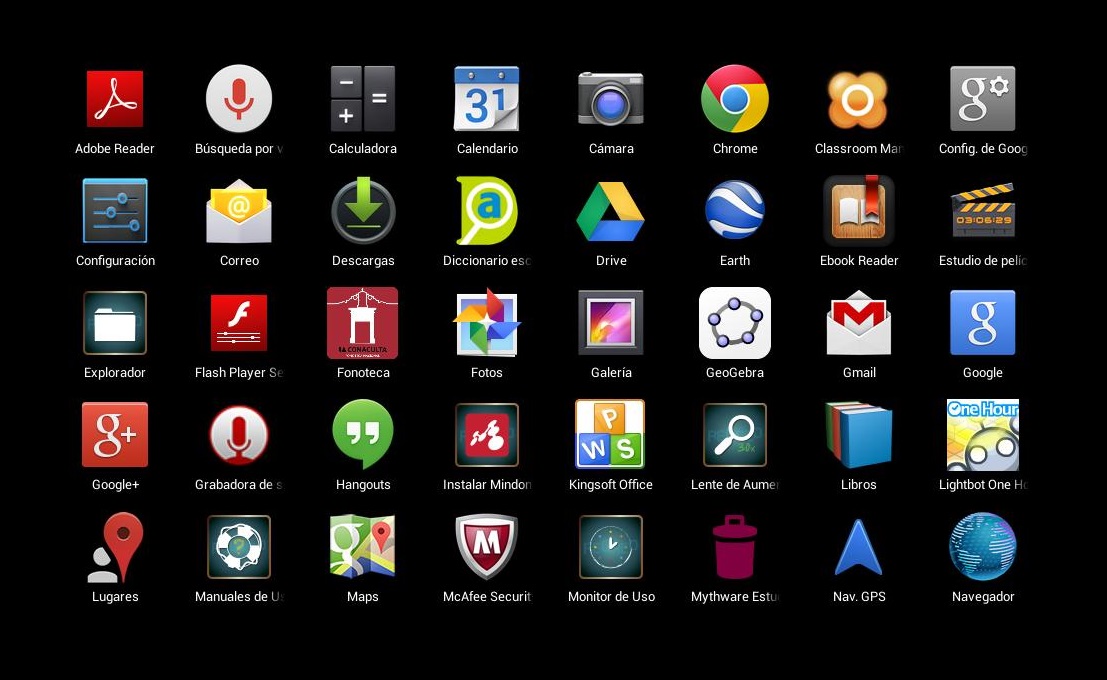Launch the Chrome browser
Screen dimensions: 1107x680
(735, 99)
